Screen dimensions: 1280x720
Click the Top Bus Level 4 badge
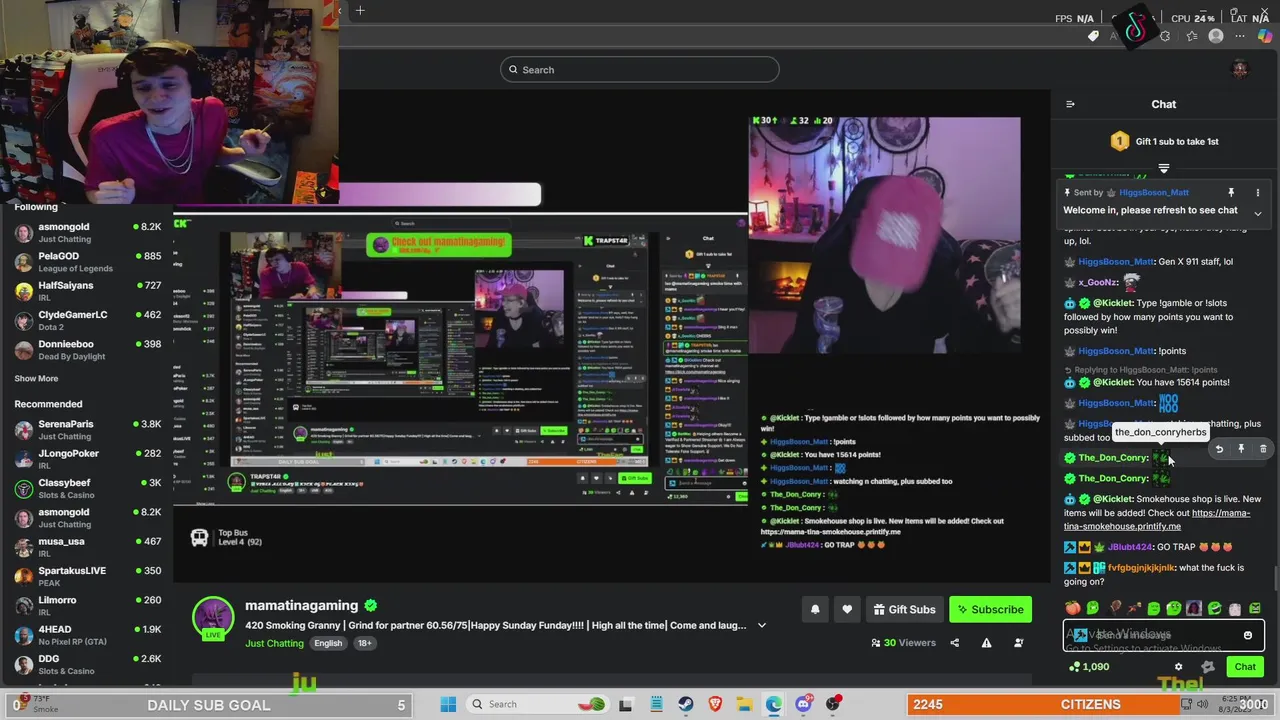click(x=227, y=538)
